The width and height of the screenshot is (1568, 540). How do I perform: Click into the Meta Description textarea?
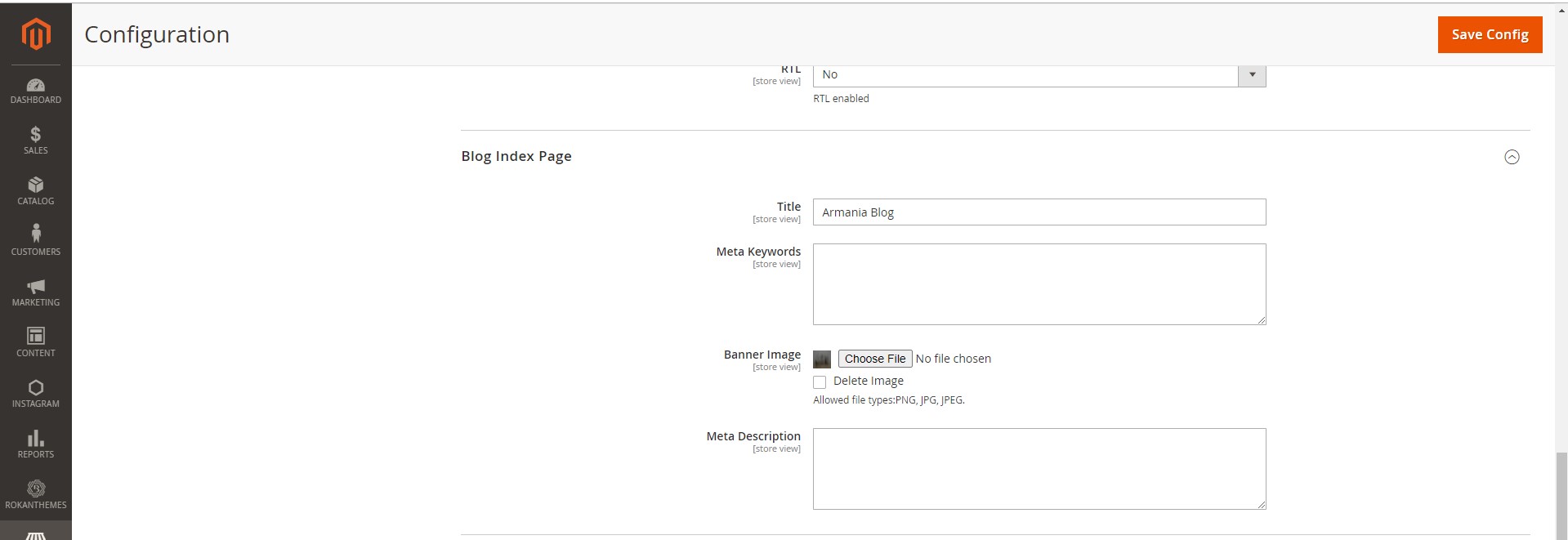click(1039, 469)
